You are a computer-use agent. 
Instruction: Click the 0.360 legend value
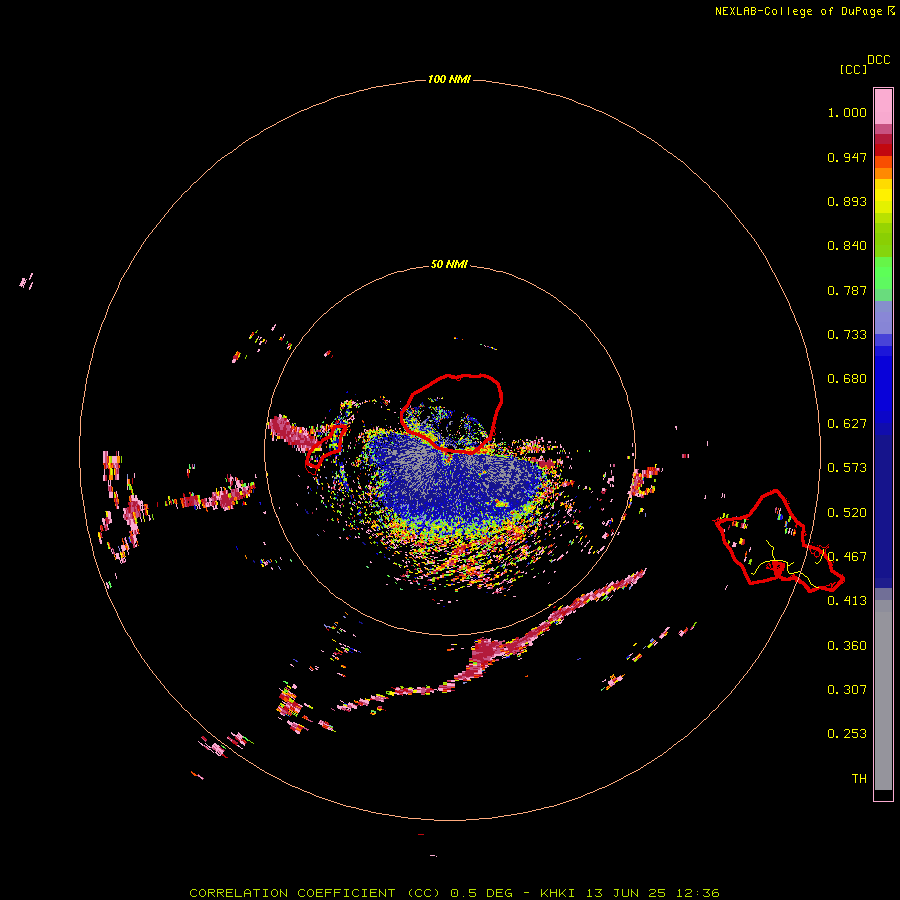coord(847,646)
